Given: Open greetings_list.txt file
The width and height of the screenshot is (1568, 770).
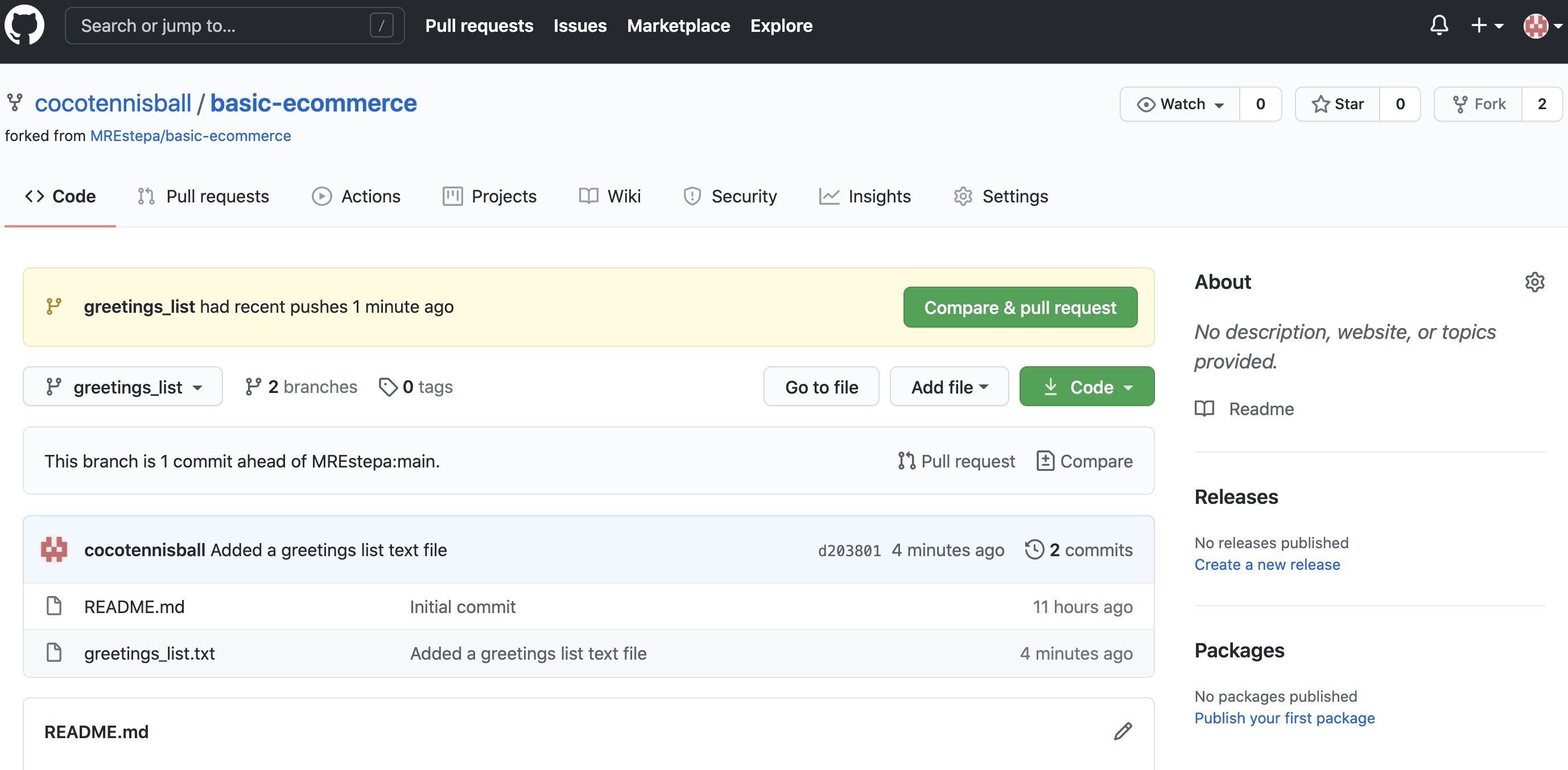Looking at the screenshot, I should coord(149,653).
